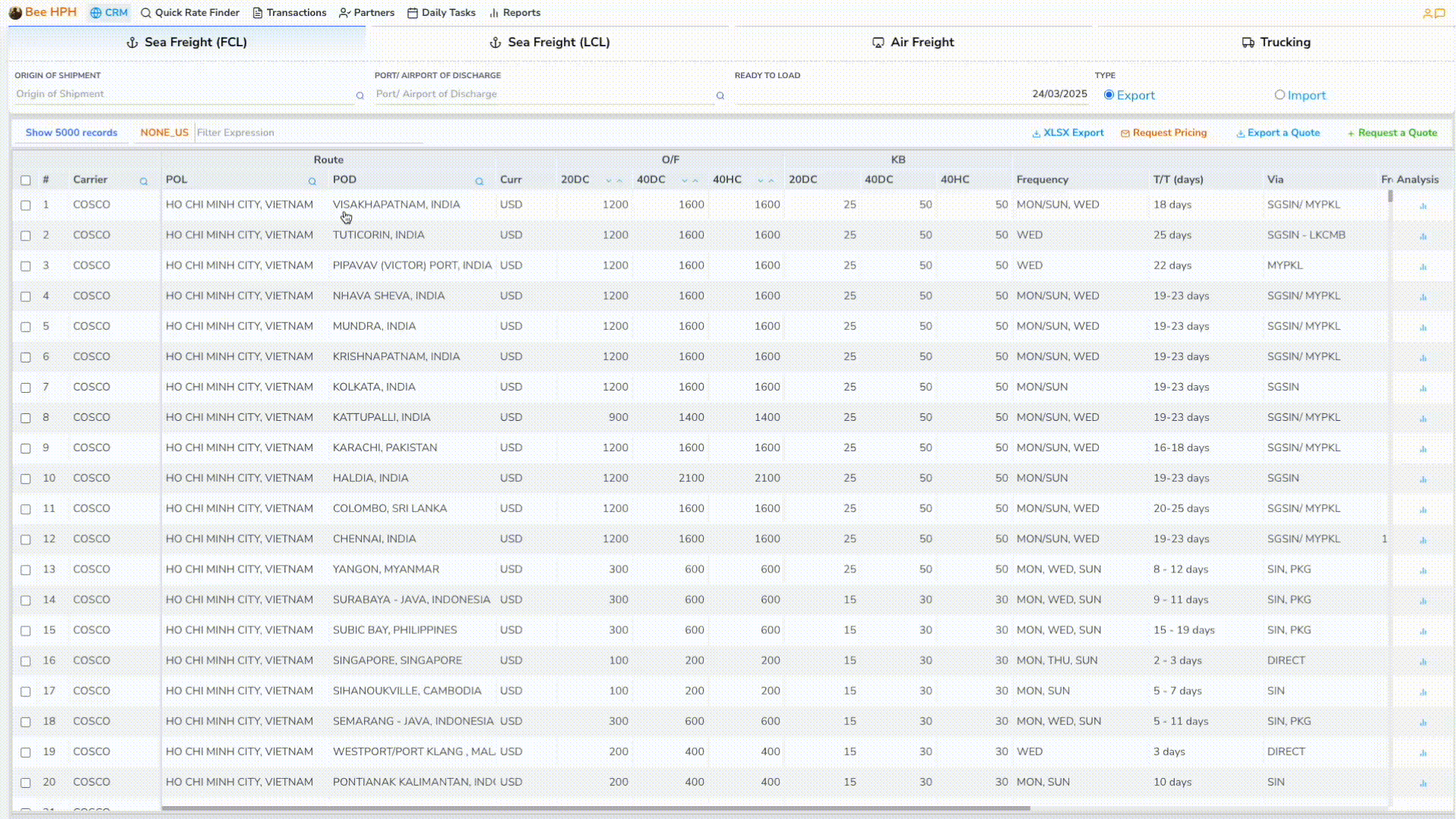Screen dimensions: 1456x819
Task: Sort O/F 20DC column ascending arrow
Action: tap(620, 180)
